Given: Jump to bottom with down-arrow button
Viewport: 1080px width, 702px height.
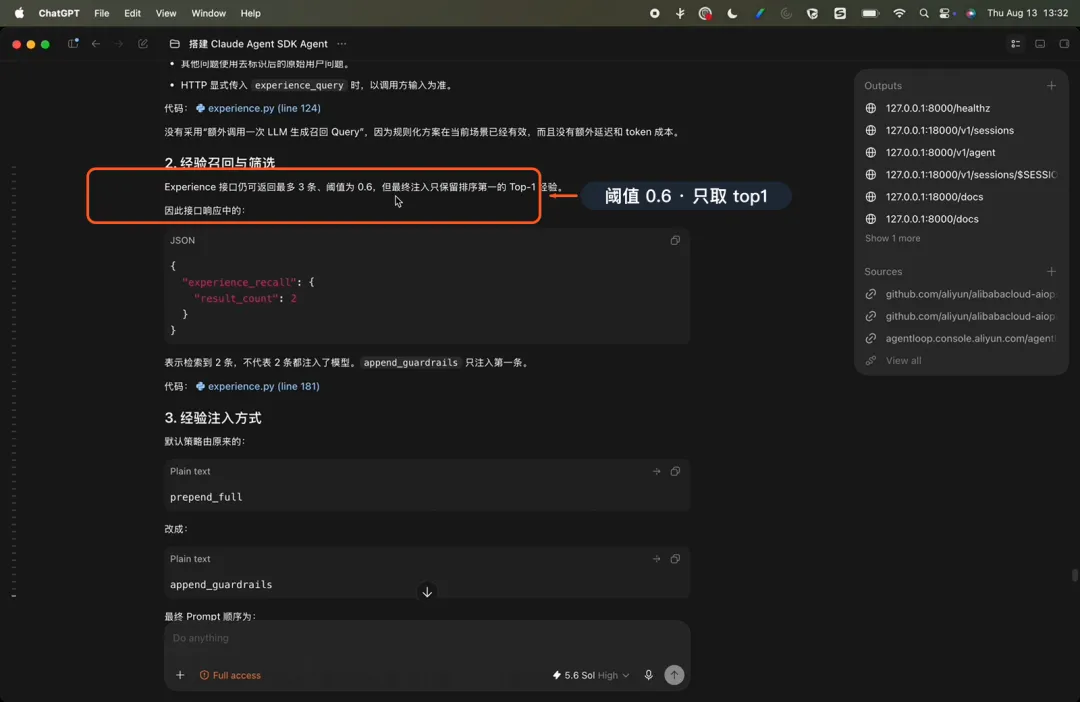Looking at the screenshot, I should click(x=427, y=592).
